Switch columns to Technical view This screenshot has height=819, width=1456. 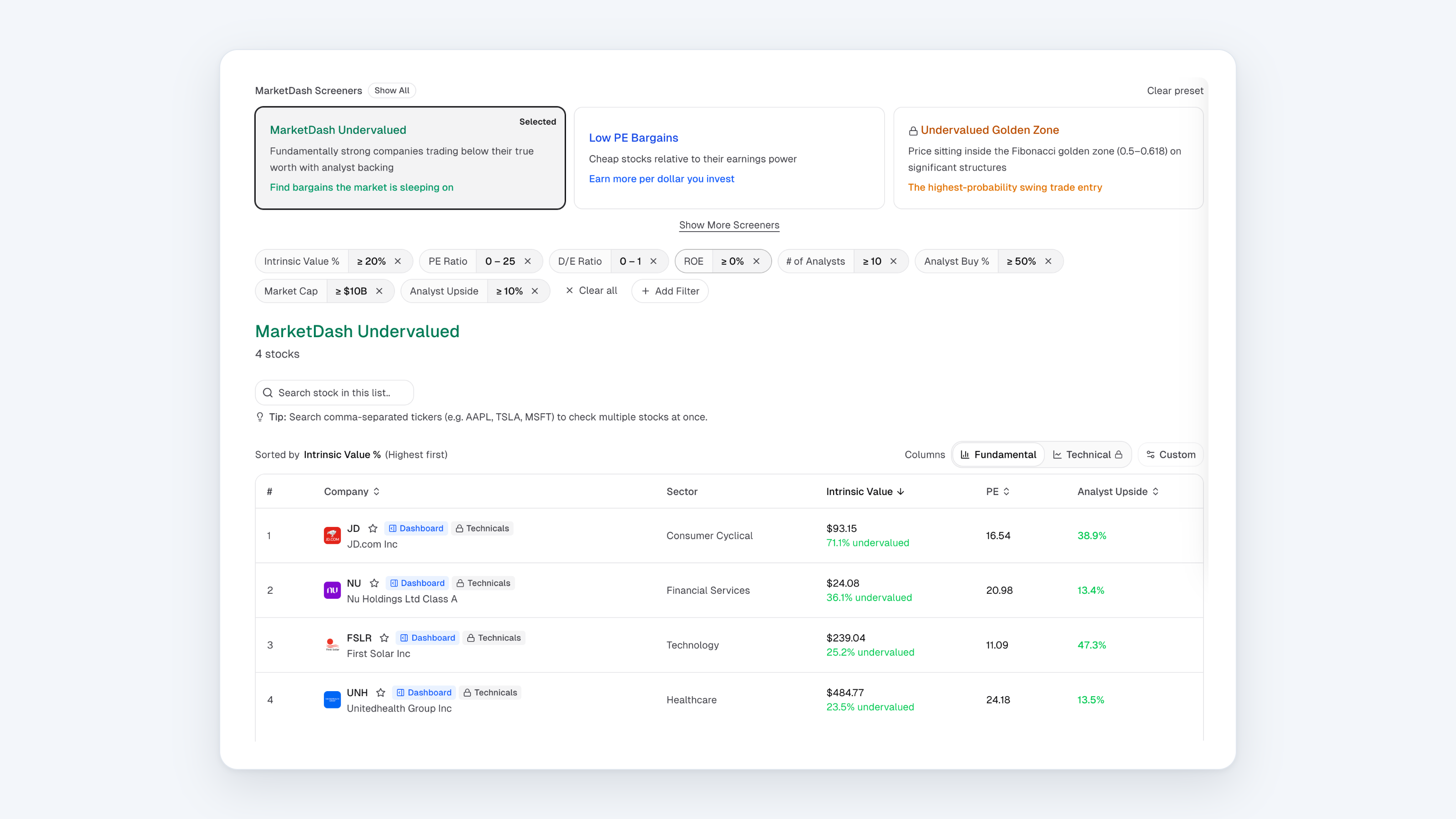coord(1087,455)
